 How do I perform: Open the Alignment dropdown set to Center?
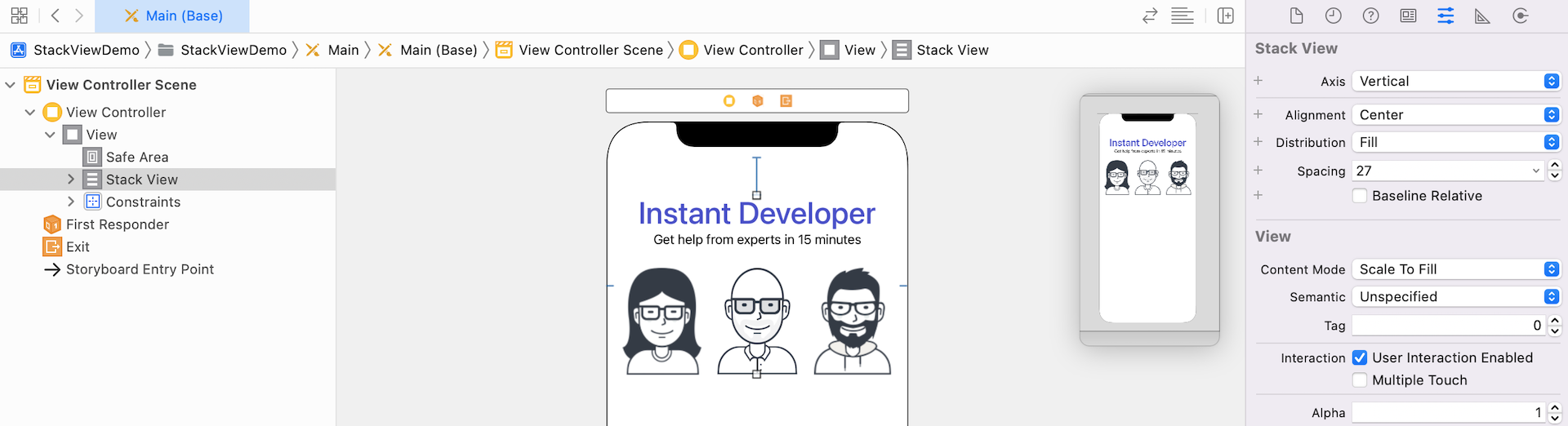[1455, 115]
